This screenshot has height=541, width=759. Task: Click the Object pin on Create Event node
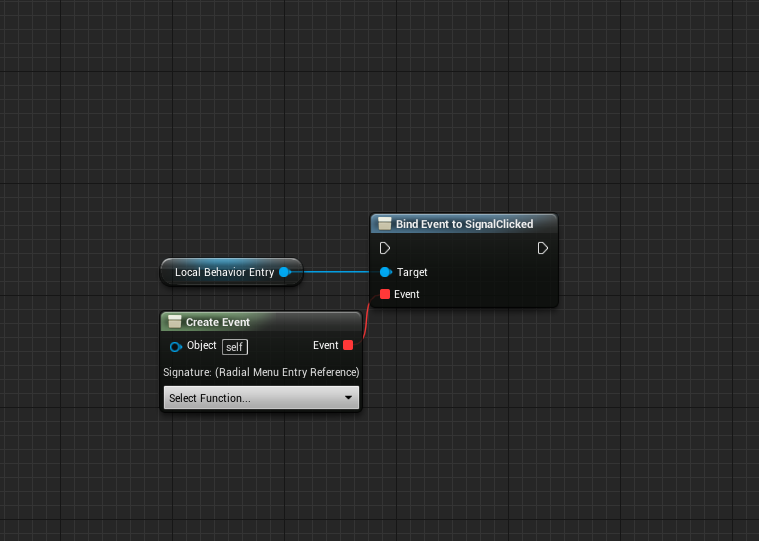click(176, 346)
